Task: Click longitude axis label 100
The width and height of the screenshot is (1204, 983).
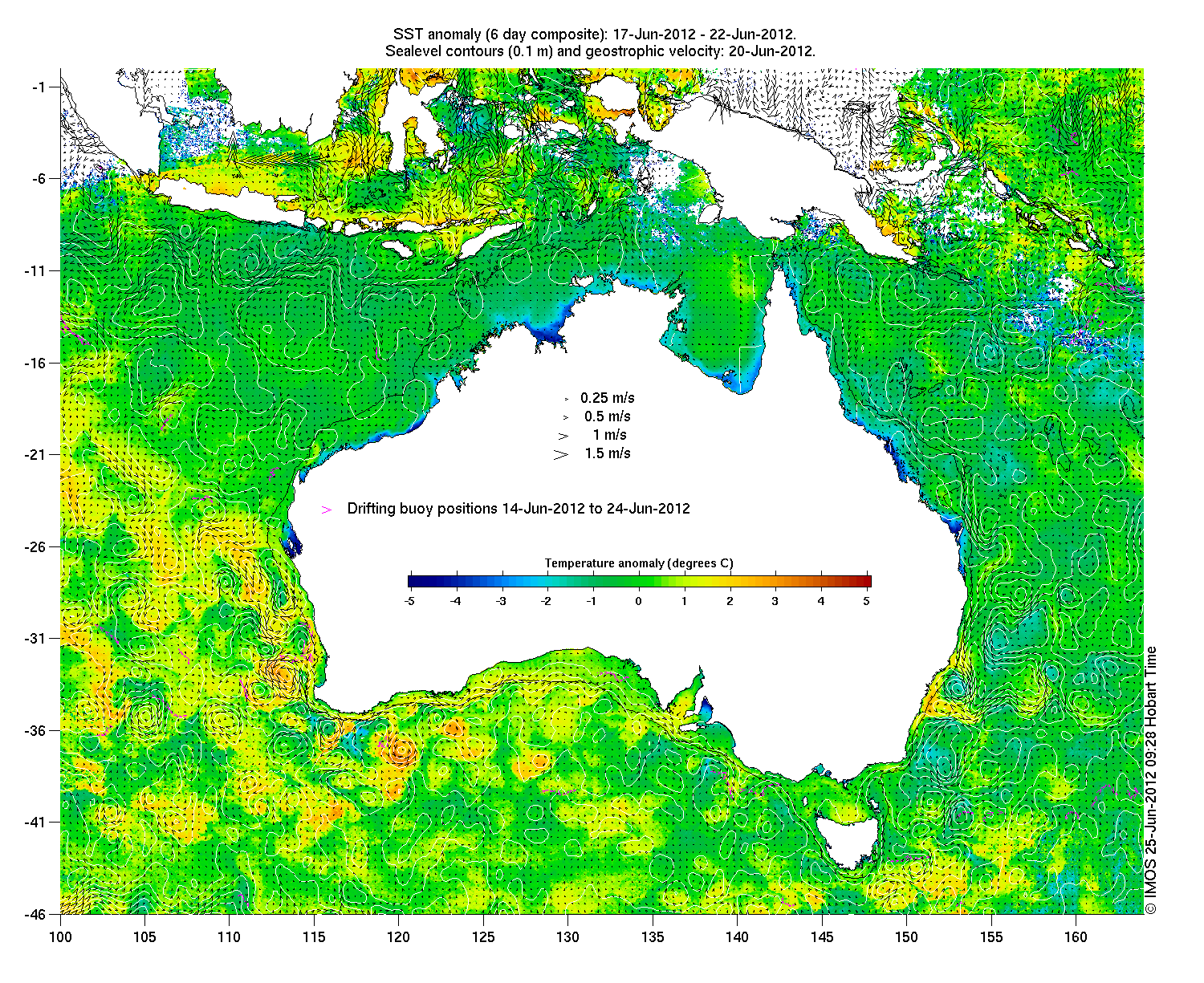Action: point(60,937)
